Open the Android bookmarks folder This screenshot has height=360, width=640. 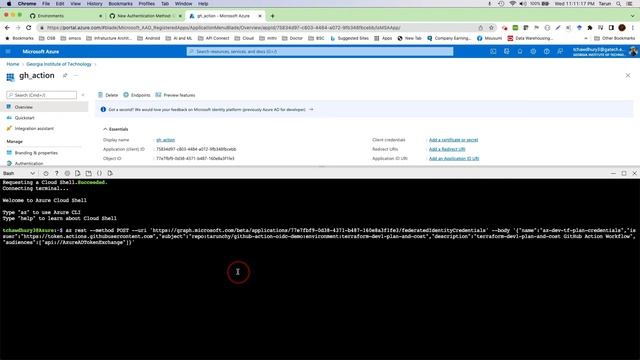point(149,38)
